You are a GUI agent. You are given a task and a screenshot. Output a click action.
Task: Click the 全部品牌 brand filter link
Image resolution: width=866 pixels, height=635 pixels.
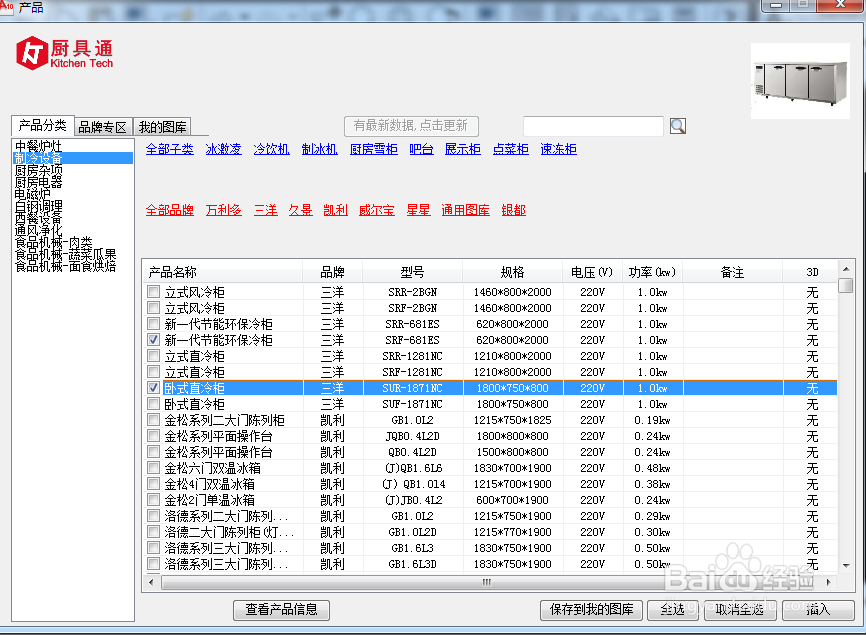[x=170, y=210]
